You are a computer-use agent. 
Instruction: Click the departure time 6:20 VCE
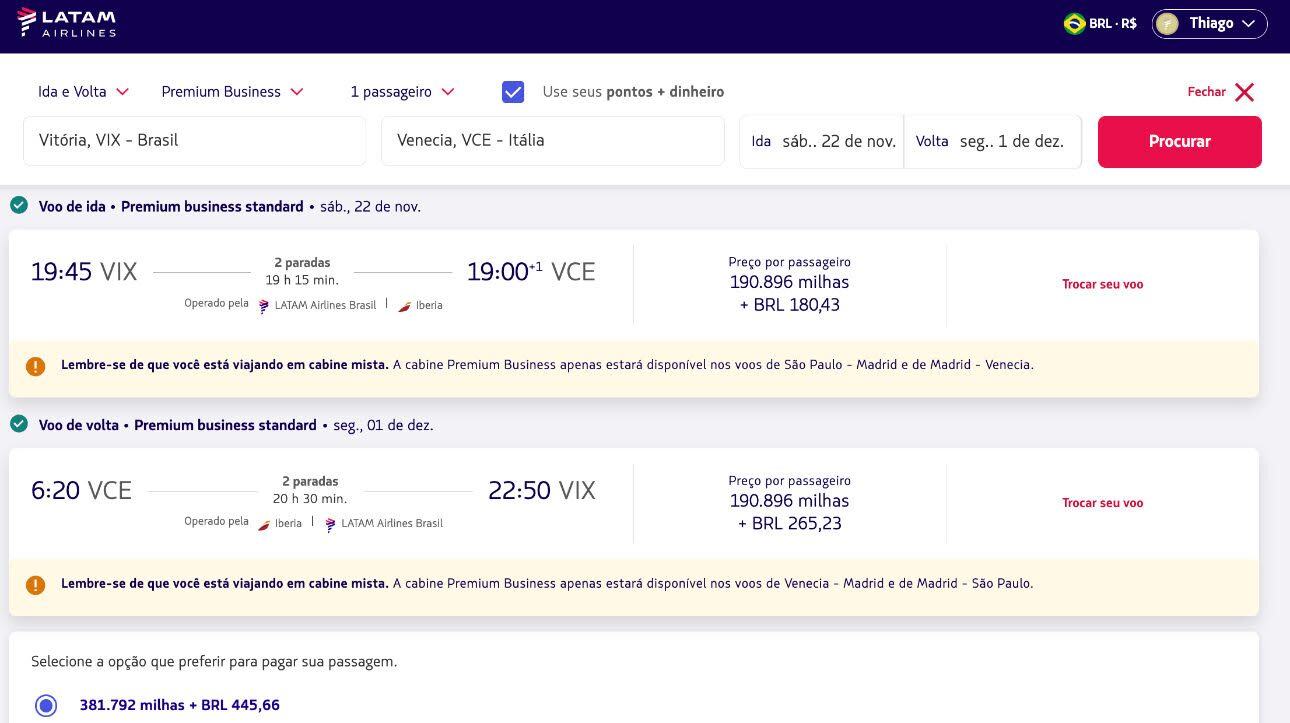coord(81,491)
